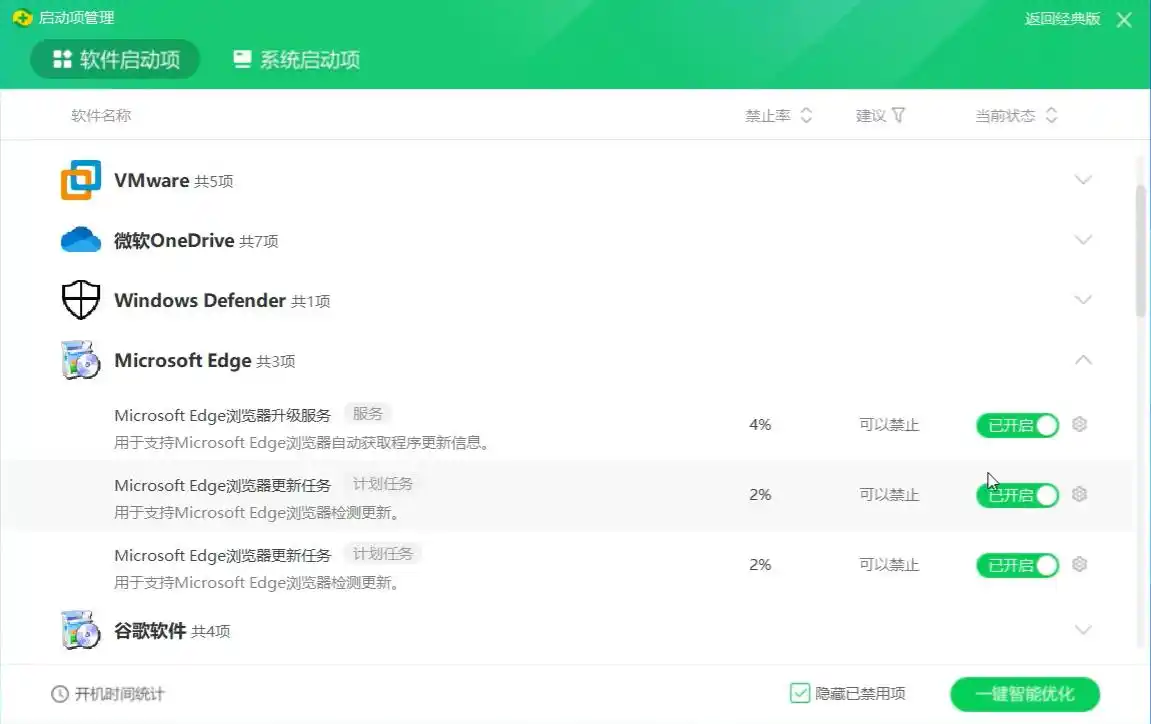Turn off the first Edge浏览器更新任务 toggle
This screenshot has height=724, width=1151.
(x=1017, y=494)
